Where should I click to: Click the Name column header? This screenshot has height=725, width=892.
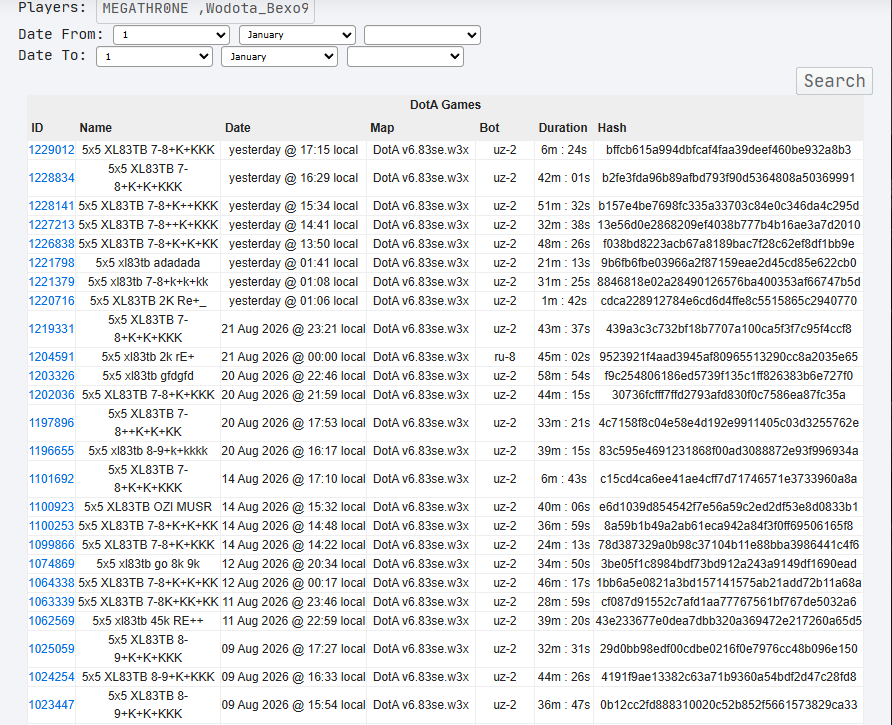click(x=96, y=127)
